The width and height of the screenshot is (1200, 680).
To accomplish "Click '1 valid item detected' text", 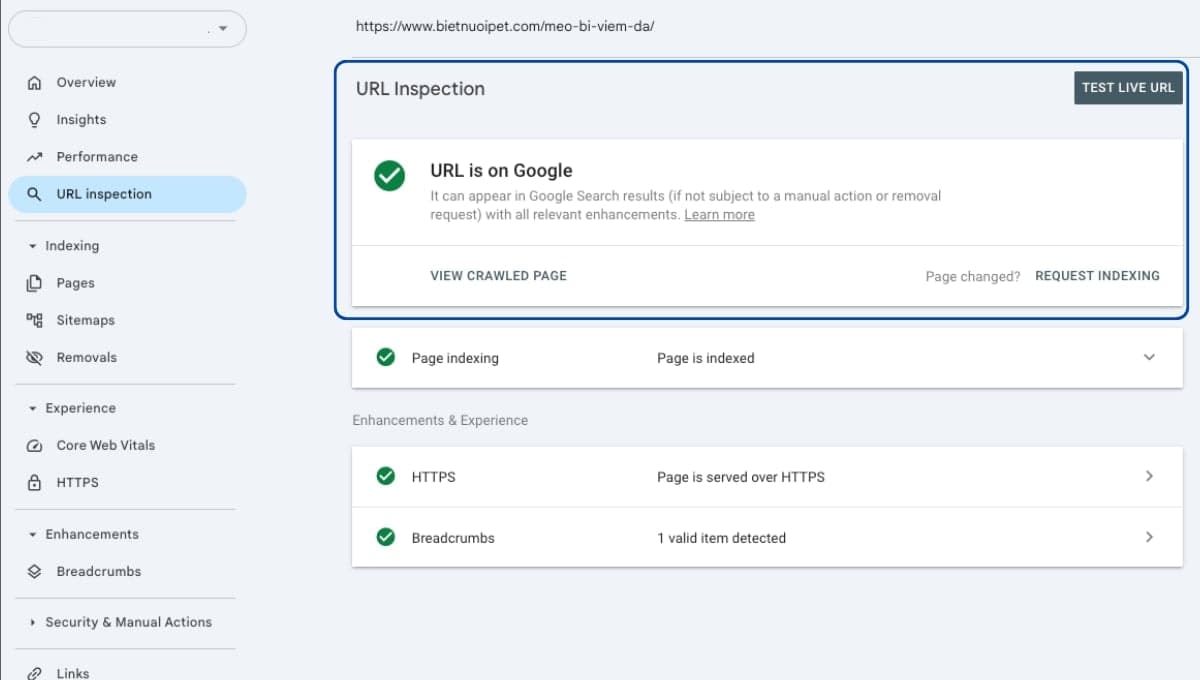I will tap(721, 538).
